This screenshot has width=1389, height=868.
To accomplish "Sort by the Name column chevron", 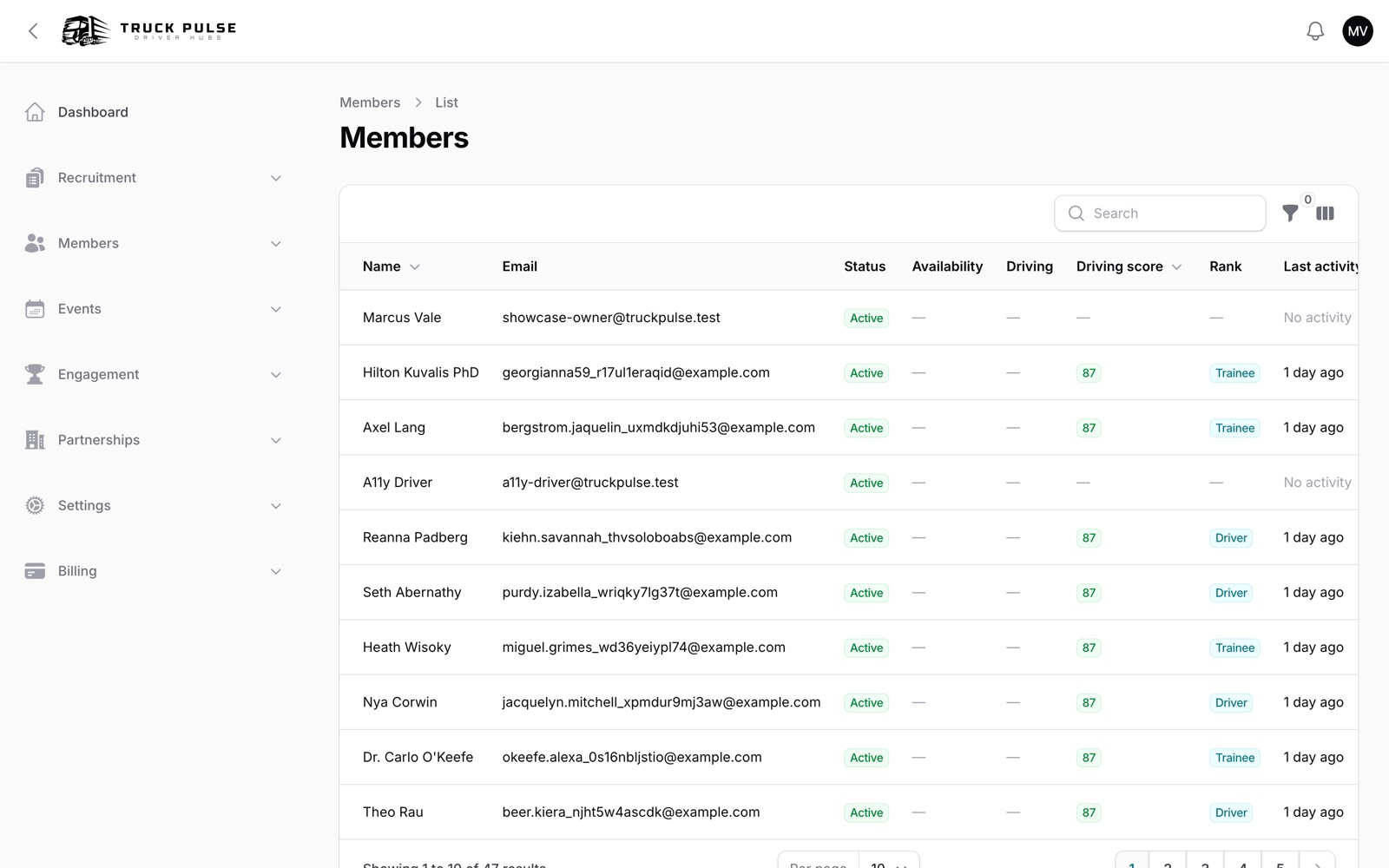I will [415, 267].
